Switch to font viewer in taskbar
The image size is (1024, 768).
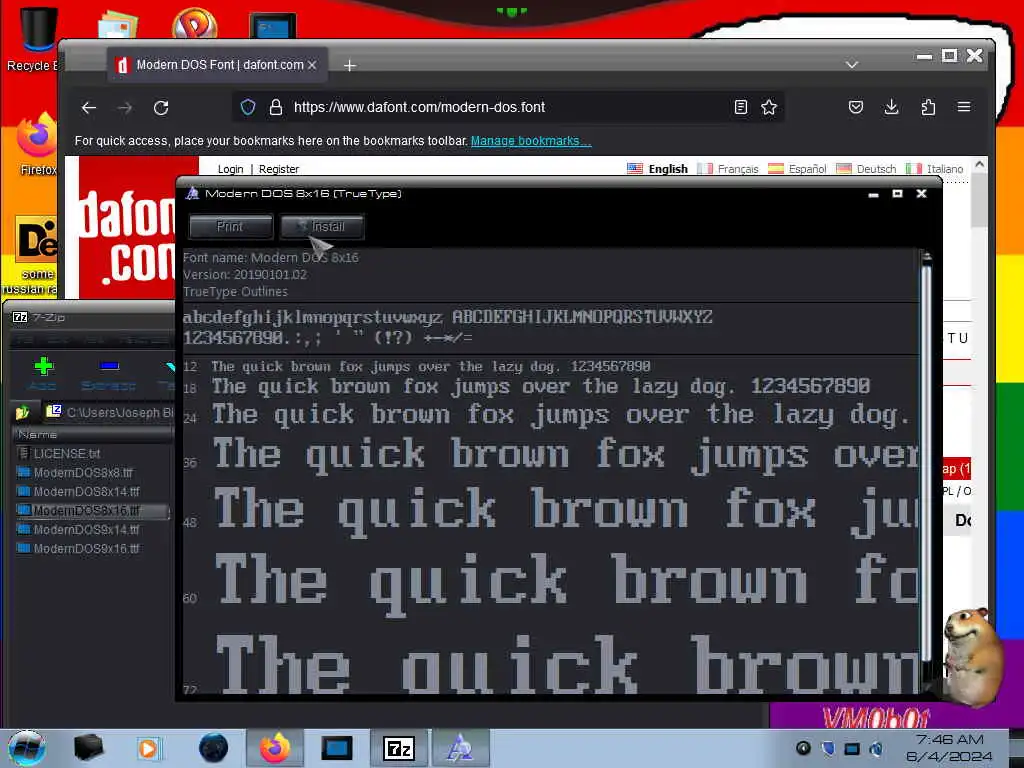click(x=460, y=748)
